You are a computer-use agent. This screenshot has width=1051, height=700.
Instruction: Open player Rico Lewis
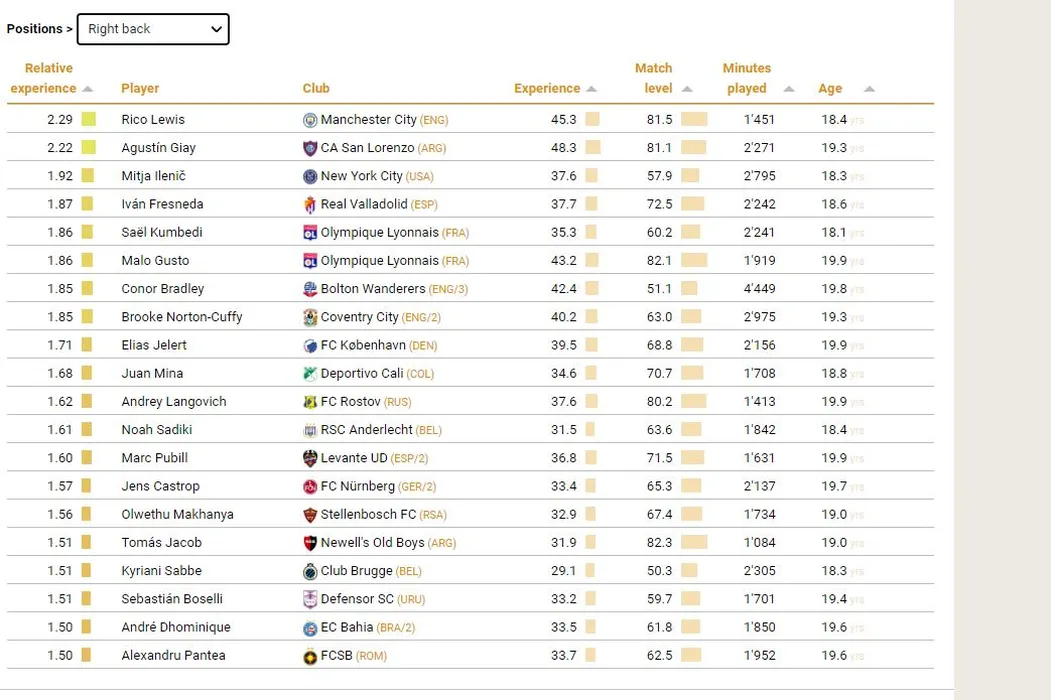153,119
